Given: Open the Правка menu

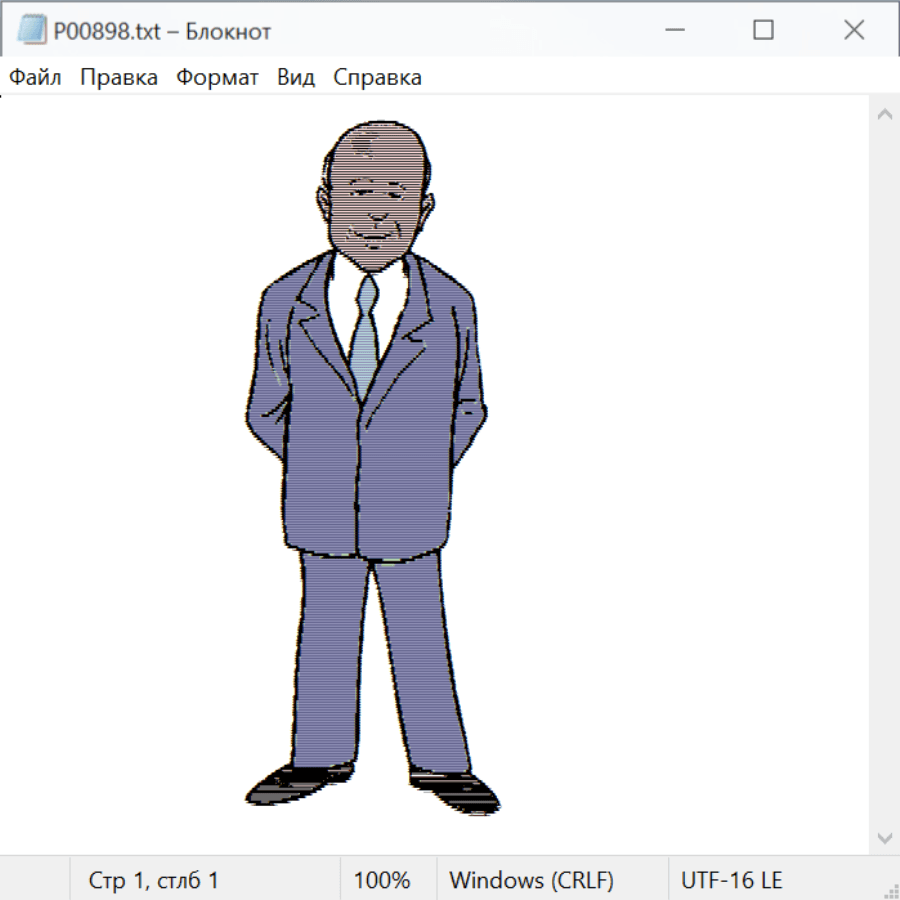Looking at the screenshot, I should click(119, 78).
